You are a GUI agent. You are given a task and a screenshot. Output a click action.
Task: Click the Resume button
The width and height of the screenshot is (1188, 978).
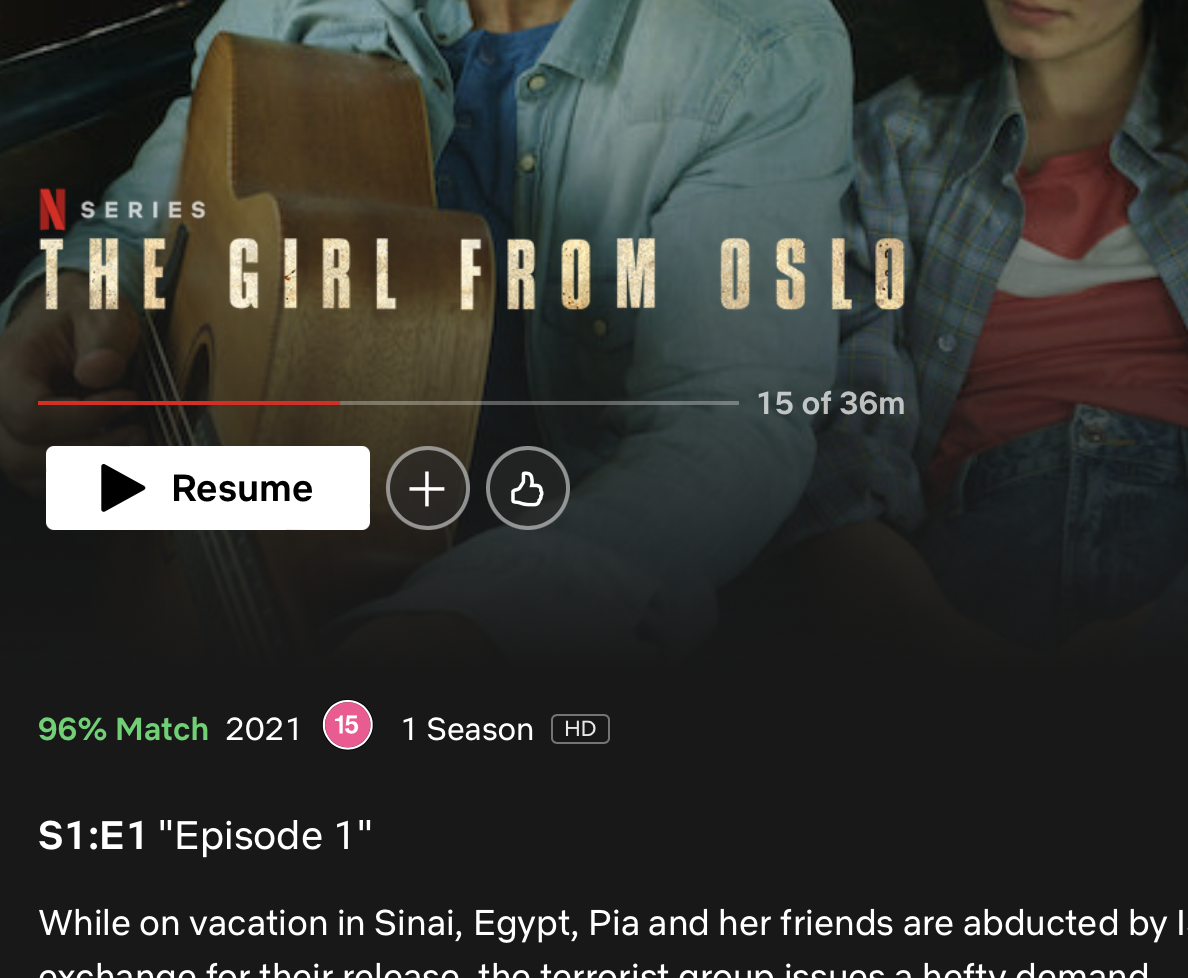[x=208, y=488]
